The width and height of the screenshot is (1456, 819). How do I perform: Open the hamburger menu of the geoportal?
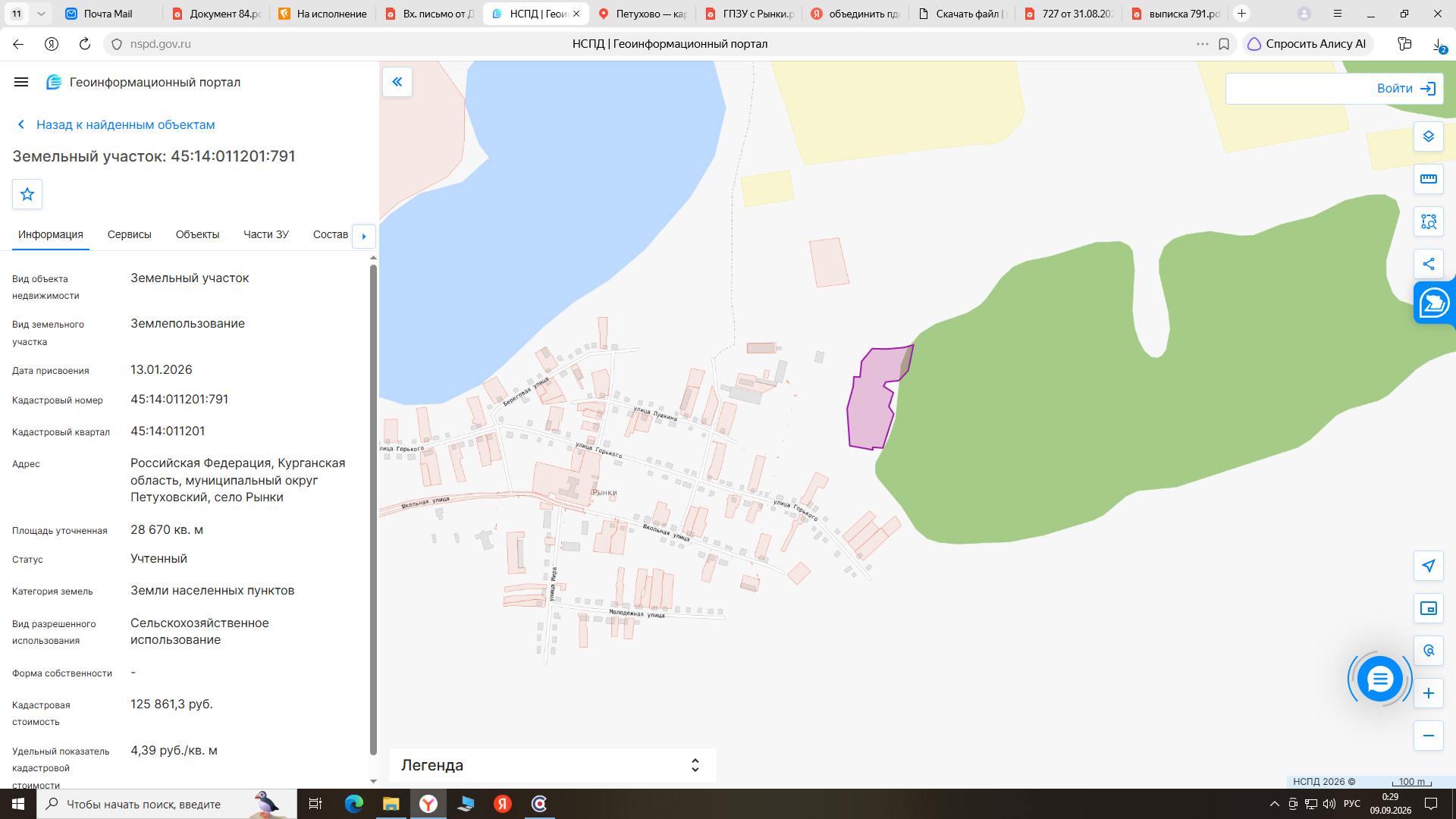(21, 82)
